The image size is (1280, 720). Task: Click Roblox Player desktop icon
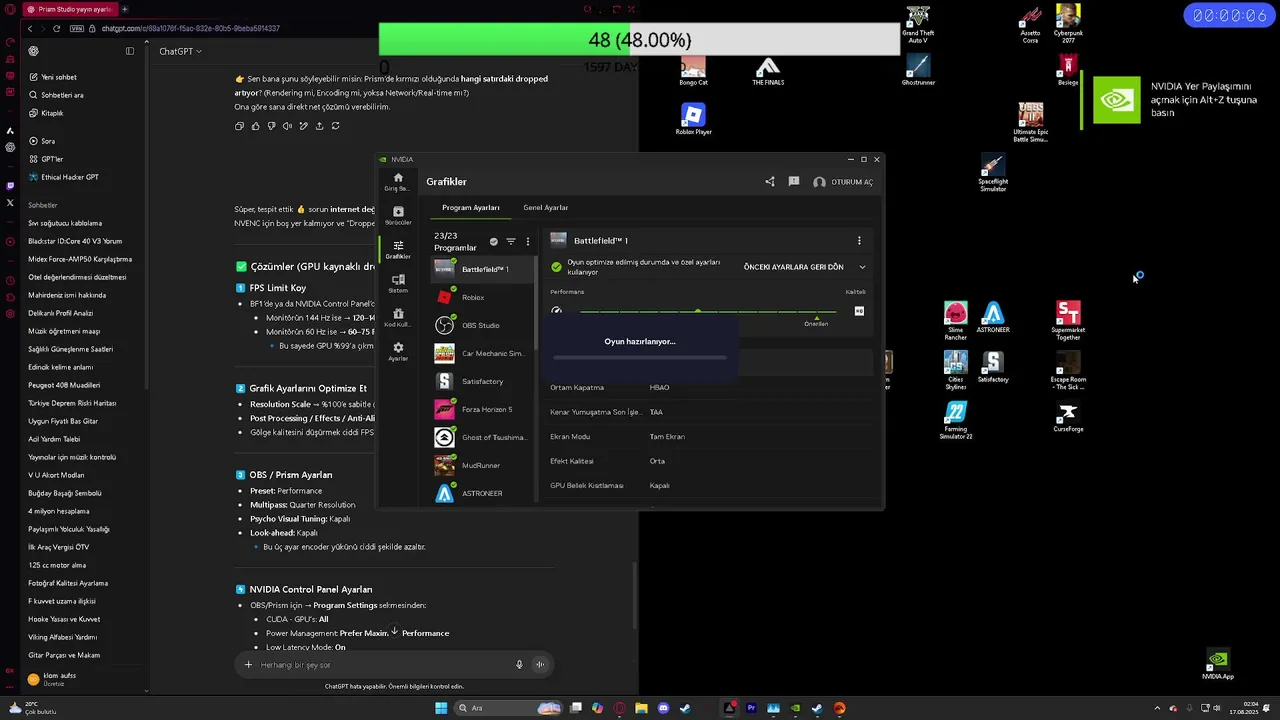coord(693,119)
